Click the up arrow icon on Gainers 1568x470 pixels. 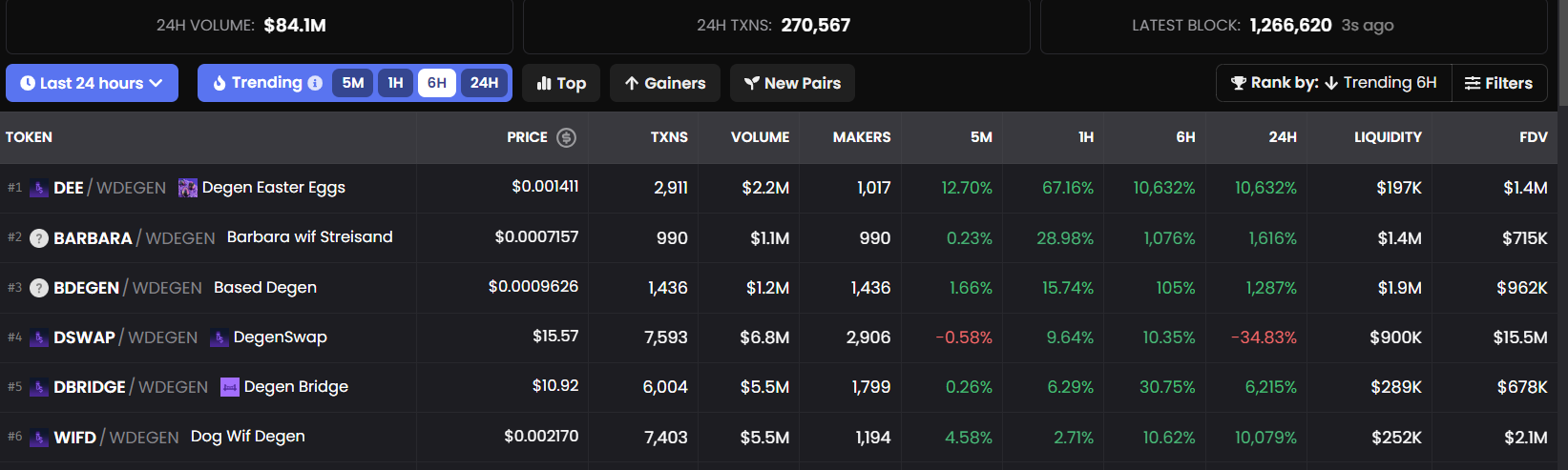tap(632, 83)
